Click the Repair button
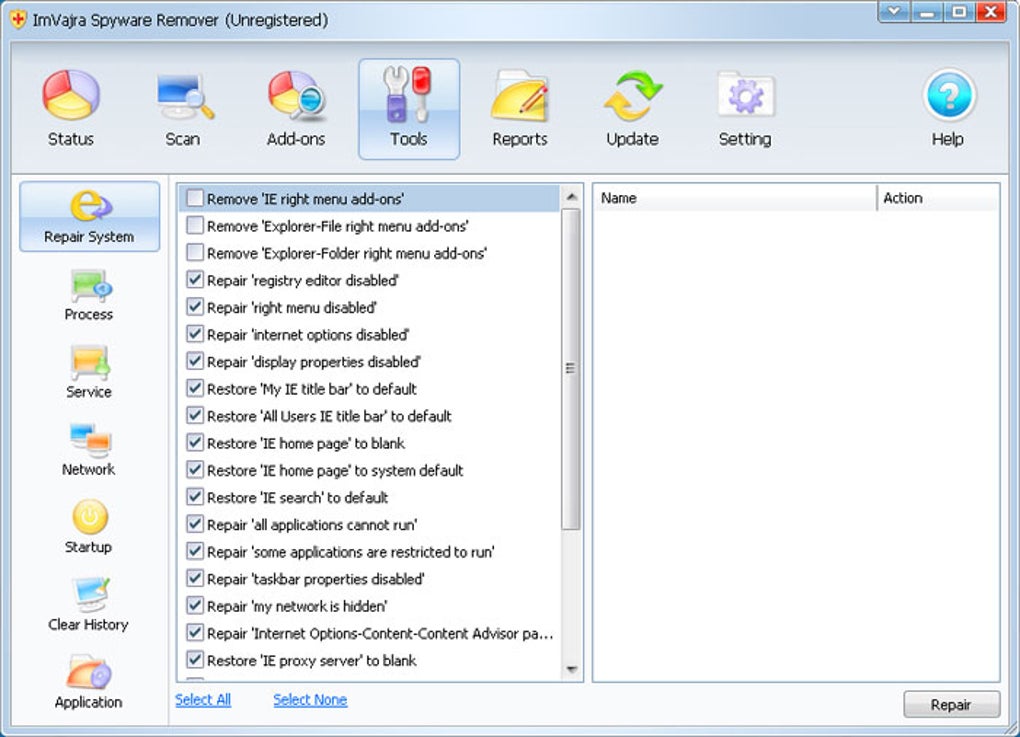The height and width of the screenshot is (737, 1020). click(x=951, y=704)
